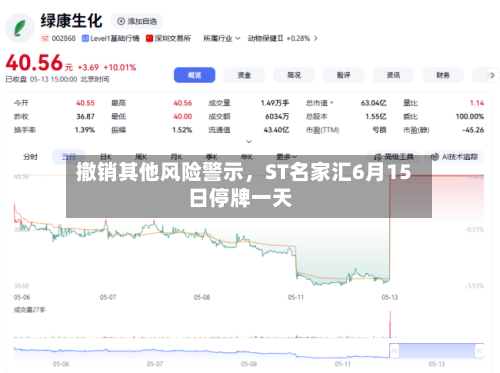Click the 换手率 value 1.39%
Screen dimensions: 500x373
(85, 130)
